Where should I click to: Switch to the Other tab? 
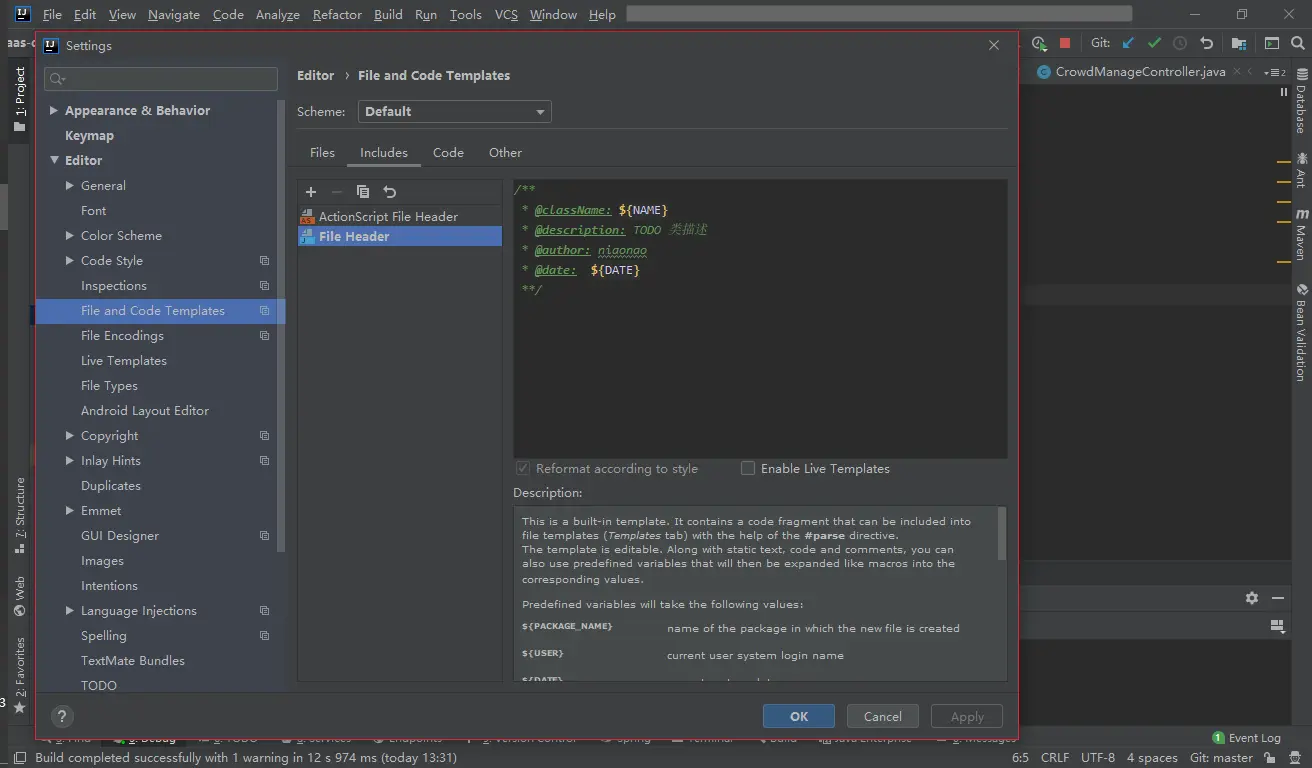505,153
